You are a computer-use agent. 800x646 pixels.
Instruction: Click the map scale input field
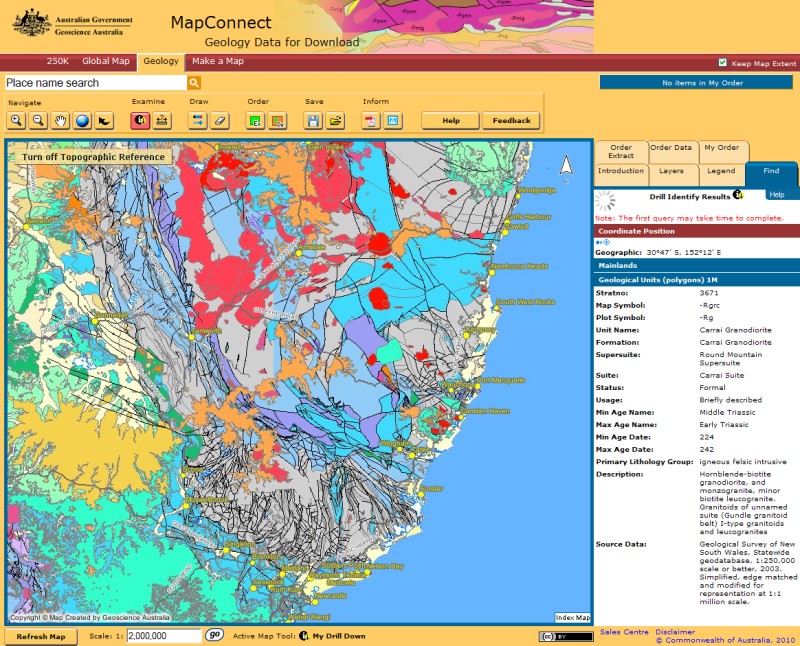click(164, 636)
